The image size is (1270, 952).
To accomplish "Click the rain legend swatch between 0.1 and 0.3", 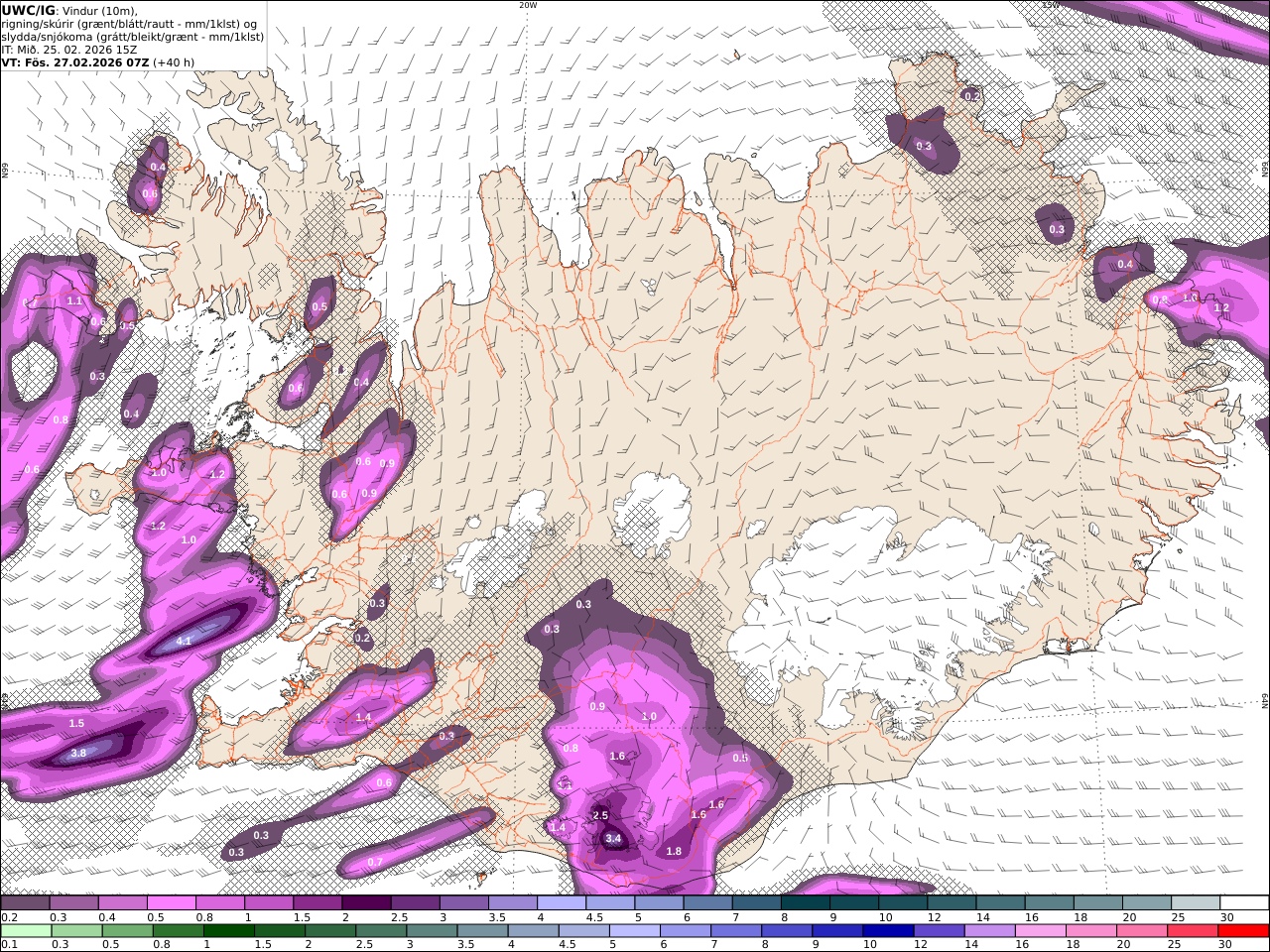I will (26, 930).
